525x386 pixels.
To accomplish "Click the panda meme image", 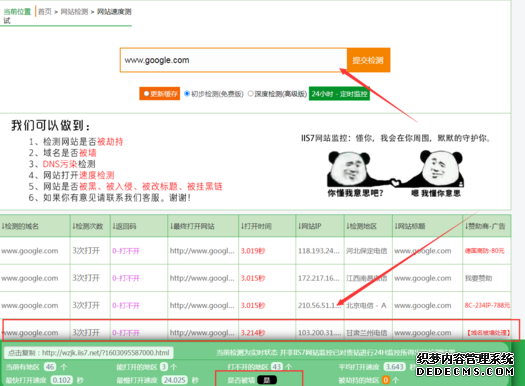I will coord(395,173).
